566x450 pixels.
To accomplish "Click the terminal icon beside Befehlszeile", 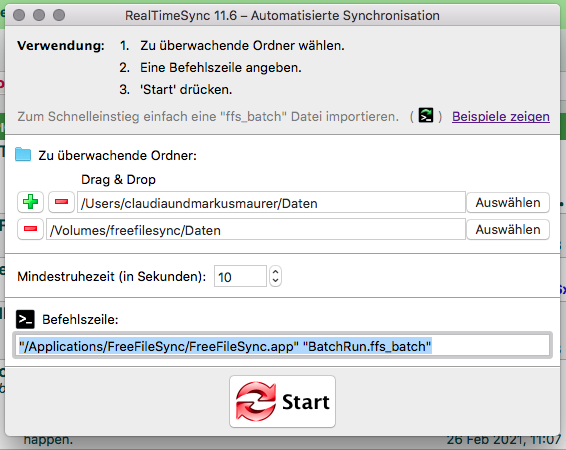I will [25, 319].
